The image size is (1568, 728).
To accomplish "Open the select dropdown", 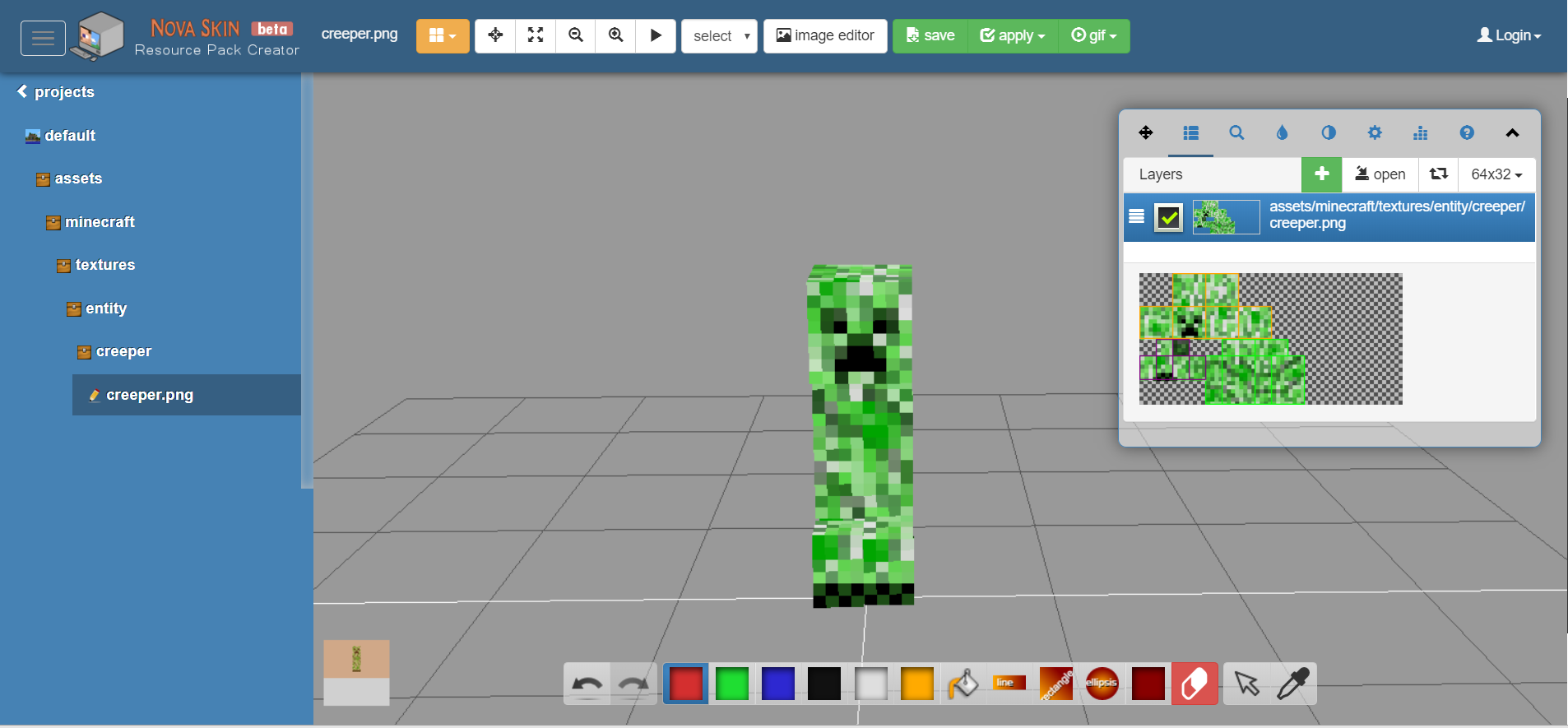I will click(719, 36).
